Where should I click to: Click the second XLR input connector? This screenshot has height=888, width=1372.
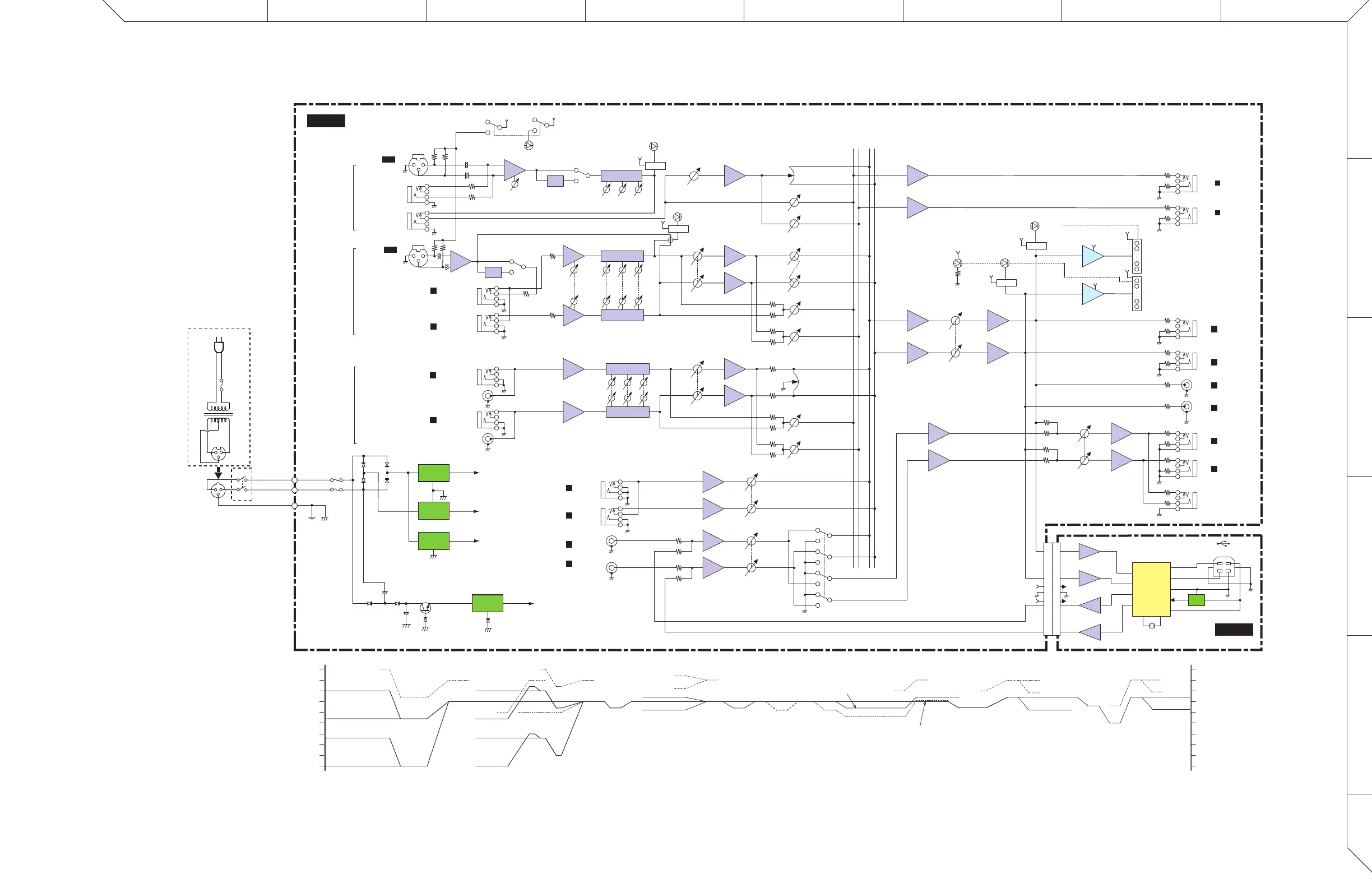(x=418, y=256)
